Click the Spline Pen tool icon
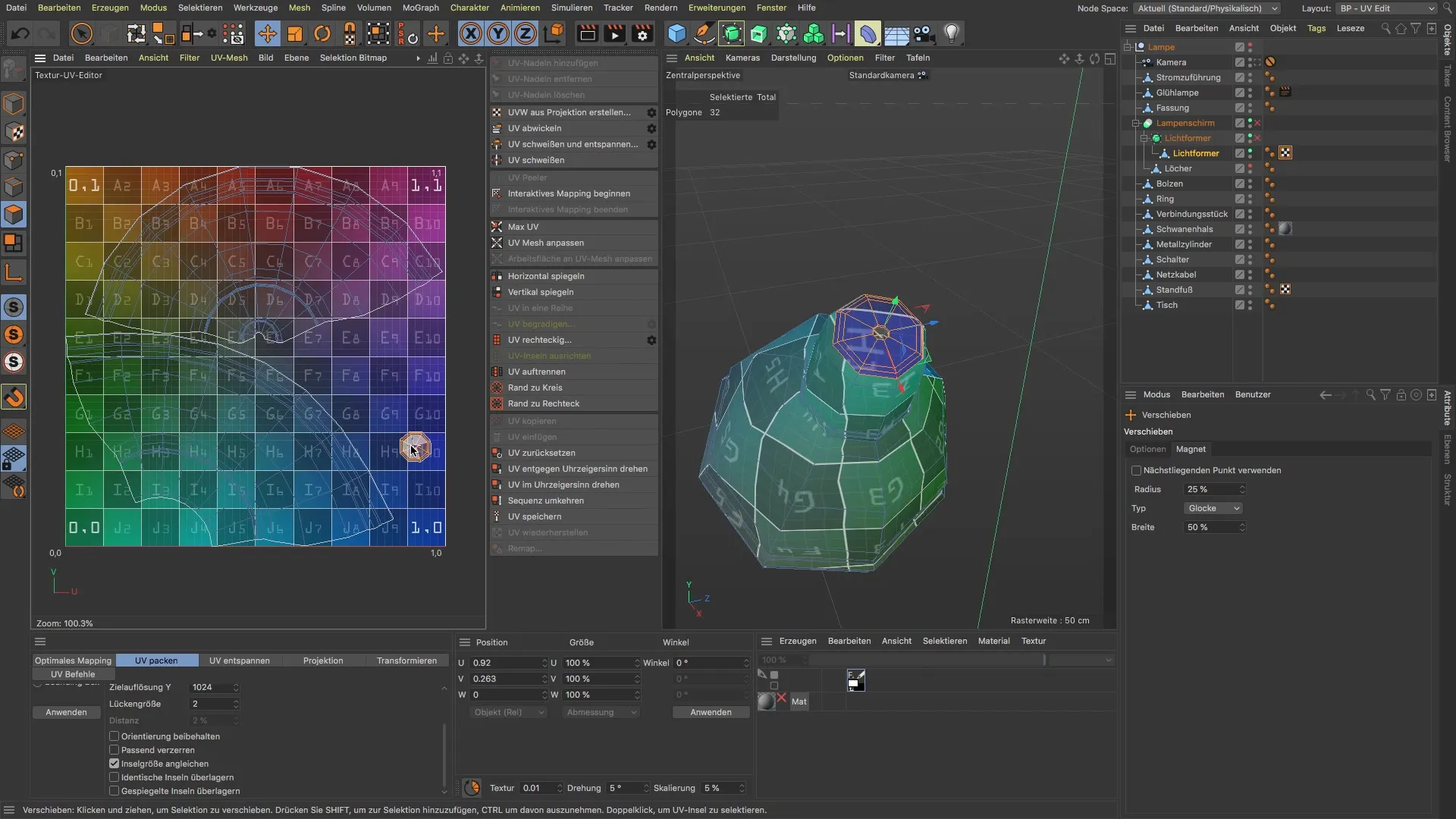This screenshot has height=819, width=1456. 704,33
